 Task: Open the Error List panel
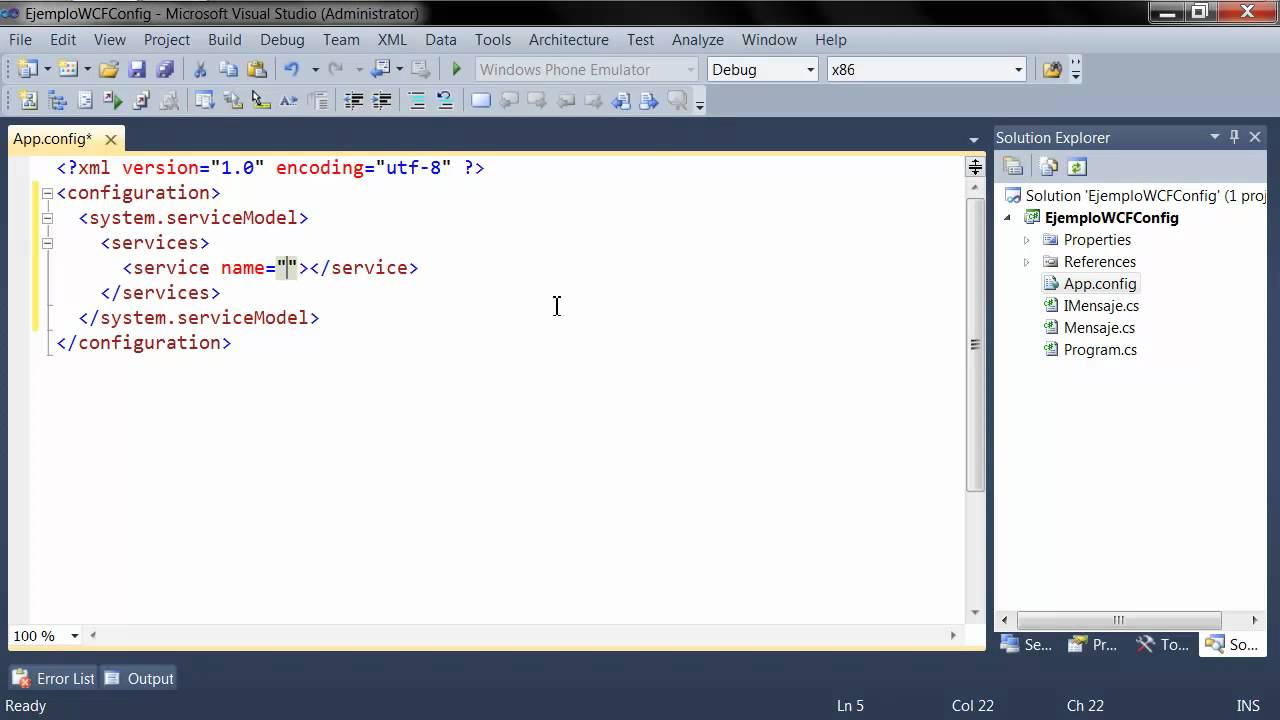[54, 678]
